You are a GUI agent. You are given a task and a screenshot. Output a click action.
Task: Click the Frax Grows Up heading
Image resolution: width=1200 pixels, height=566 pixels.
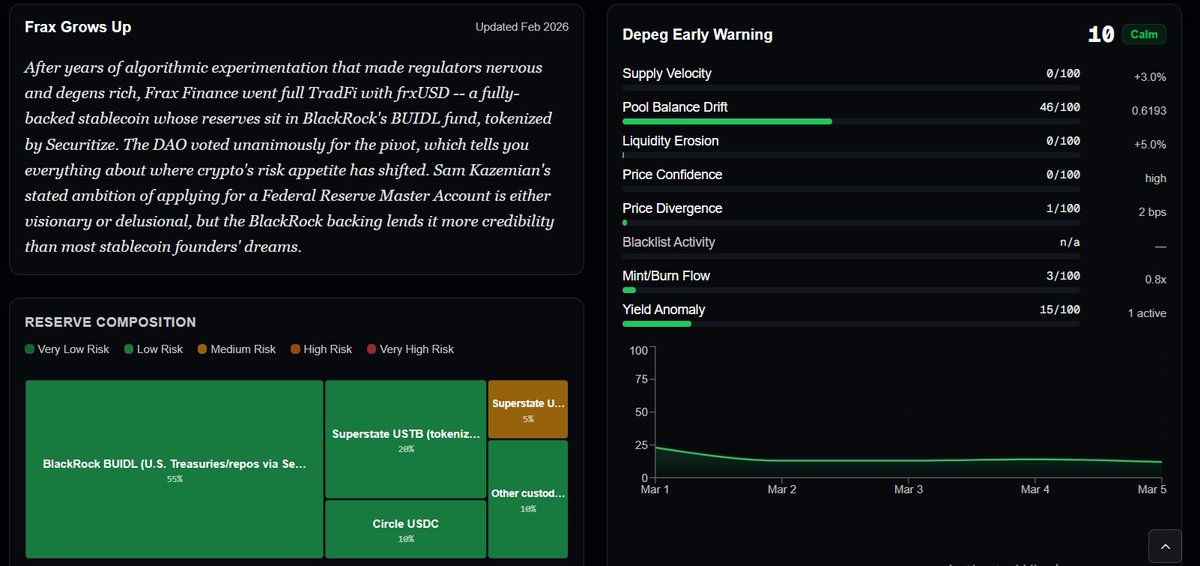pyautogui.click(x=78, y=27)
